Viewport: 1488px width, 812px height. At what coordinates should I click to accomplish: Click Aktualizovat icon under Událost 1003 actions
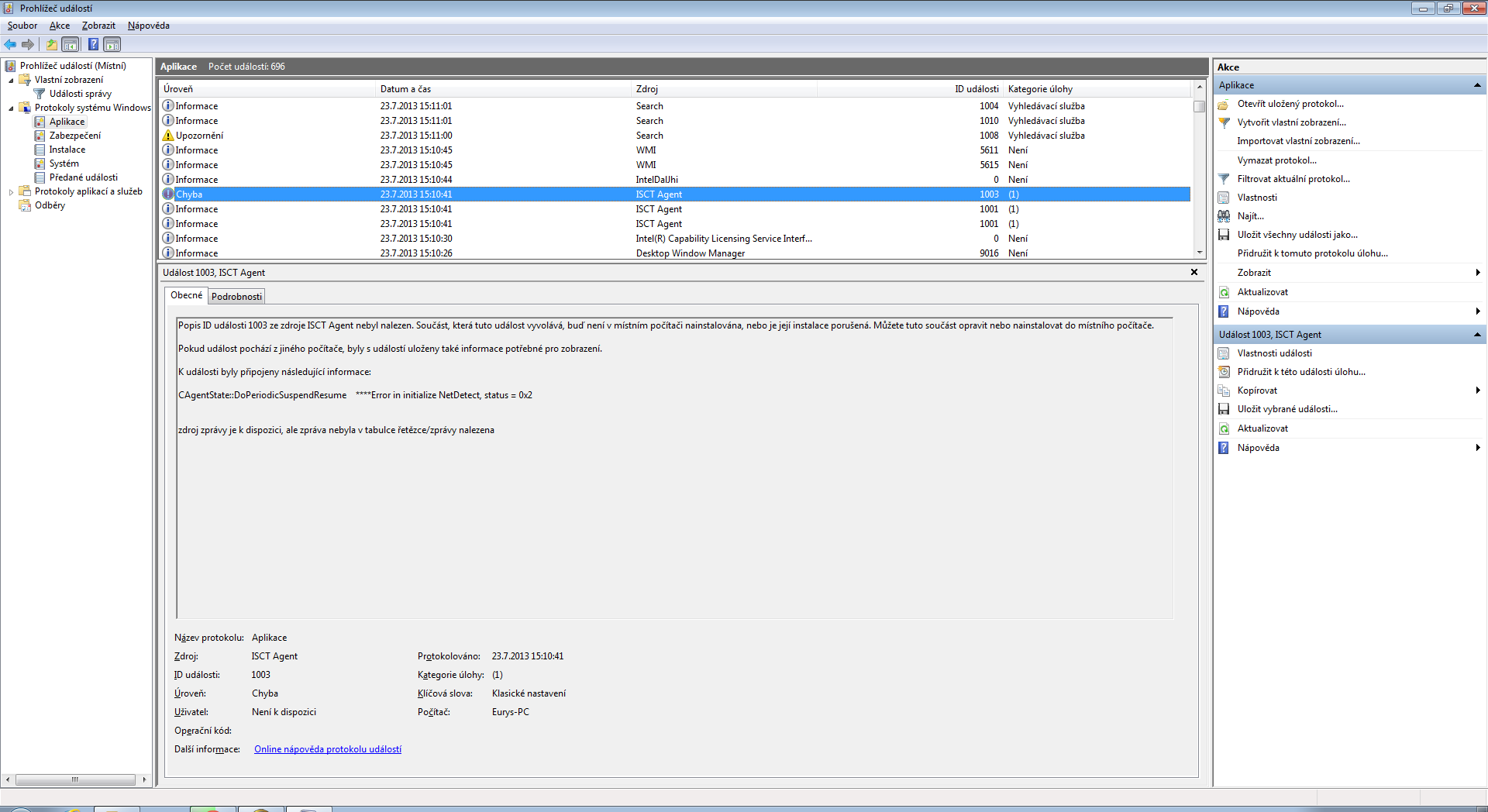pyautogui.click(x=1224, y=428)
